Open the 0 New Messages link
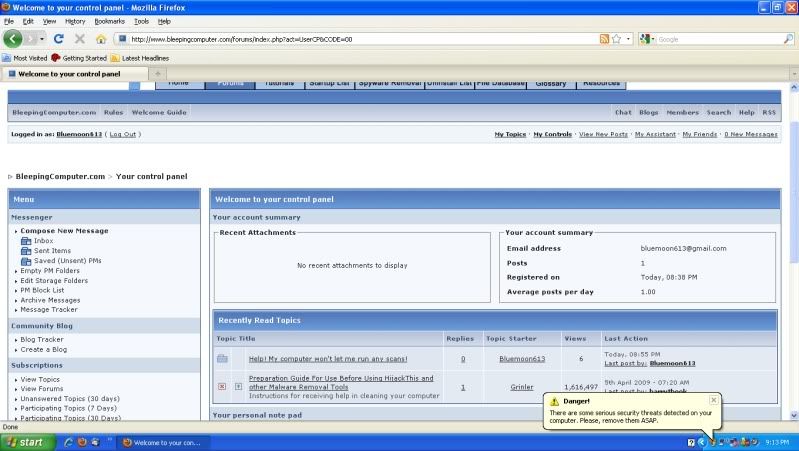Viewport: 799px width, 451px height. tap(751, 135)
